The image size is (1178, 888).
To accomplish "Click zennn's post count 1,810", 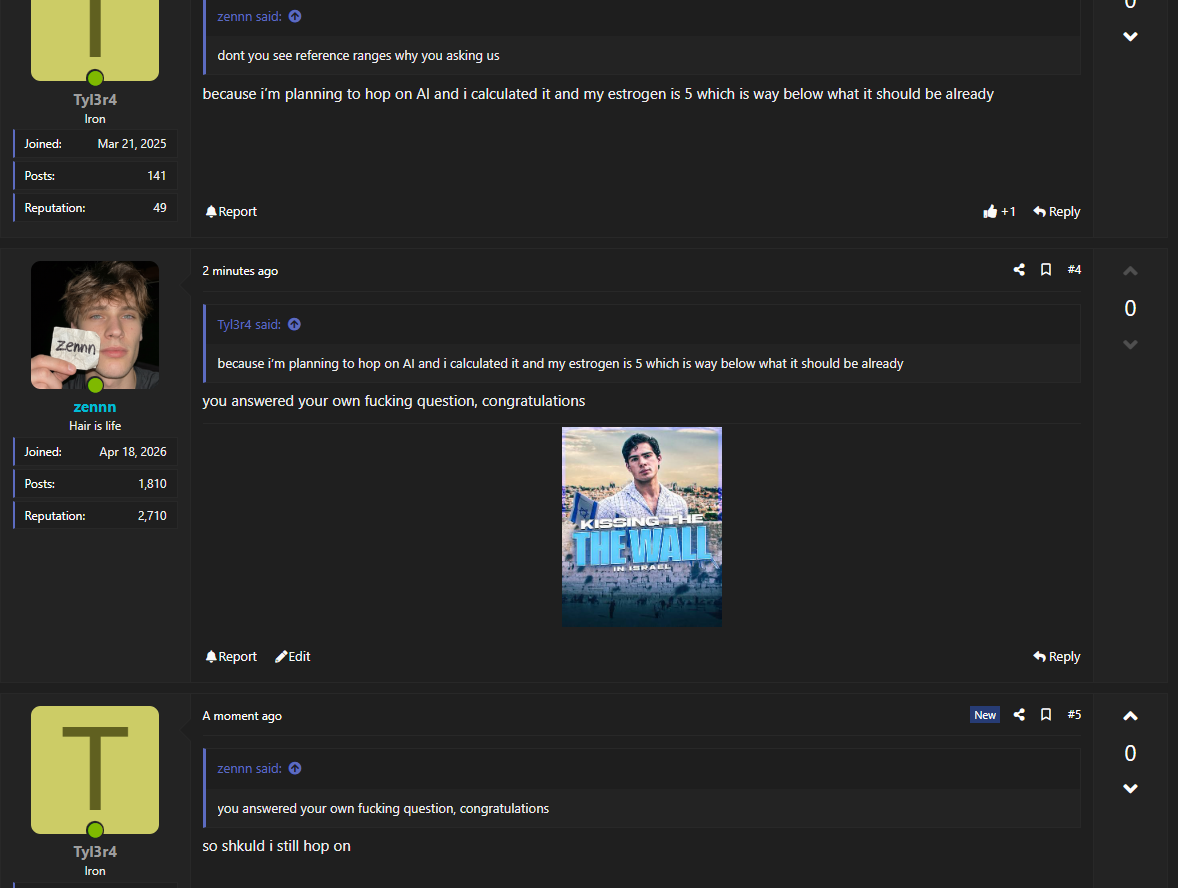I will pos(153,484).
